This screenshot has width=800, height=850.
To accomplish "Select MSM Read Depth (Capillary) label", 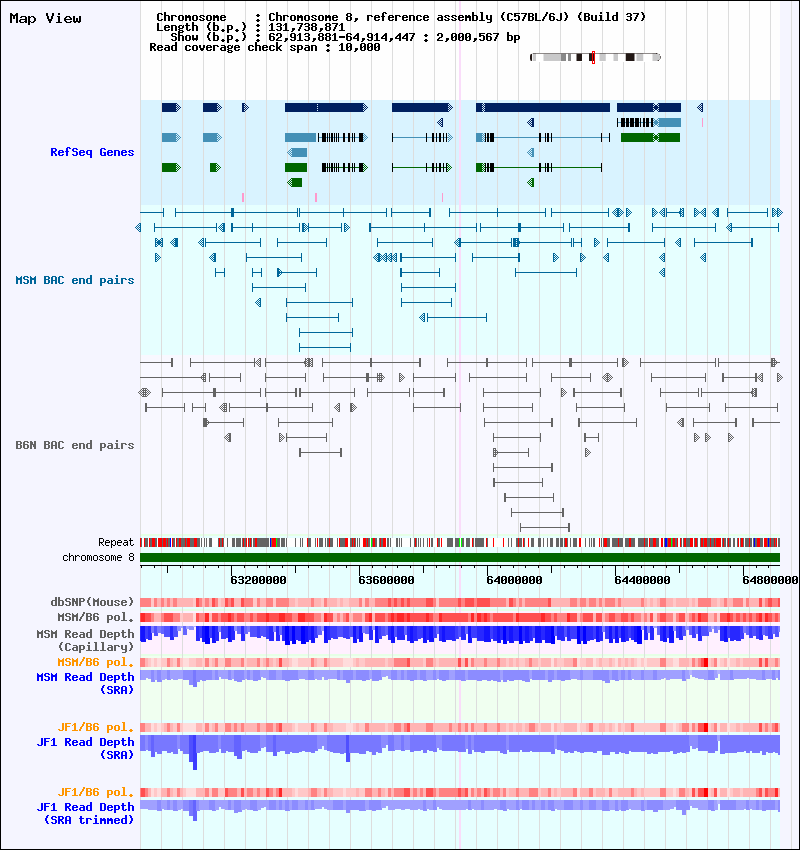I will [85, 640].
